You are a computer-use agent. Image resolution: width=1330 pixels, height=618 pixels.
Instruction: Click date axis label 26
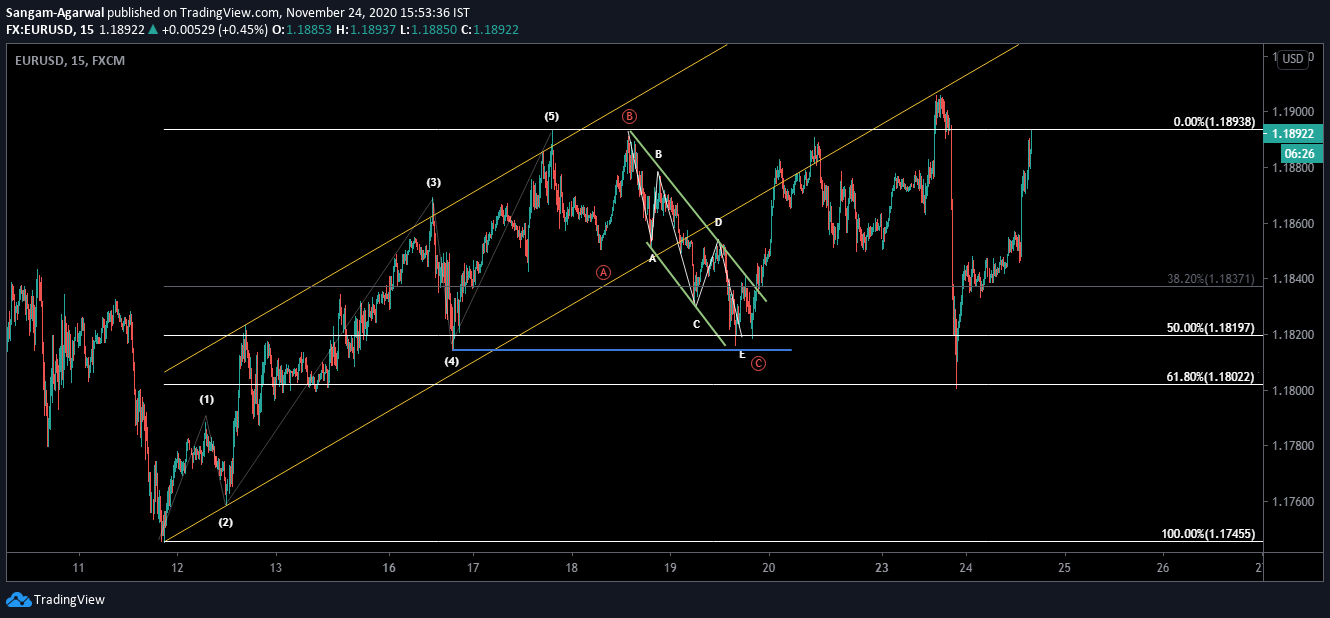click(x=1162, y=568)
